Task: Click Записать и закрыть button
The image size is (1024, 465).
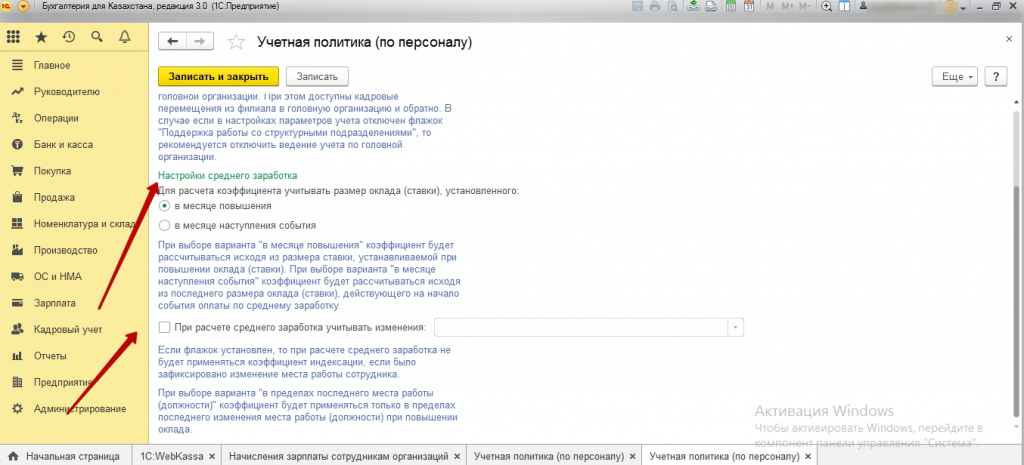Action: (x=219, y=76)
